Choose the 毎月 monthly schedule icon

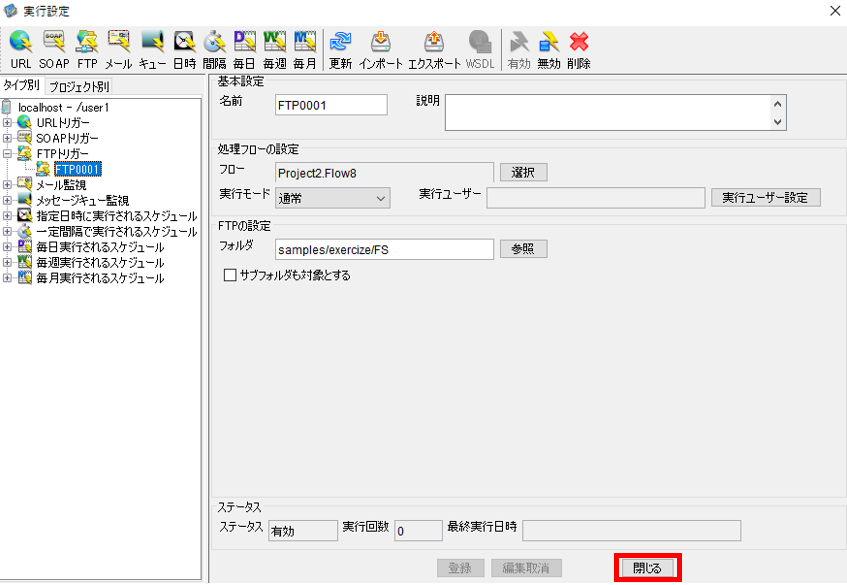[x=305, y=50]
